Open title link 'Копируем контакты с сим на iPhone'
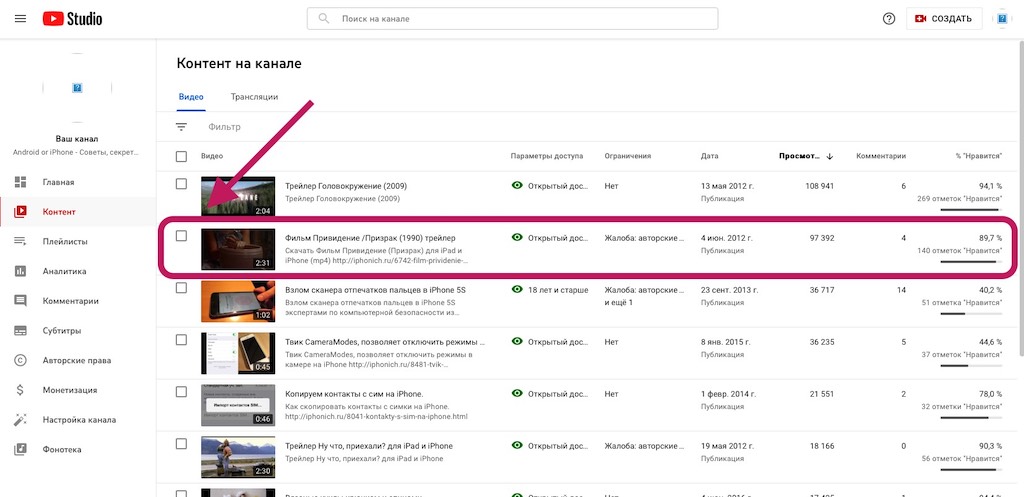 (x=354, y=394)
